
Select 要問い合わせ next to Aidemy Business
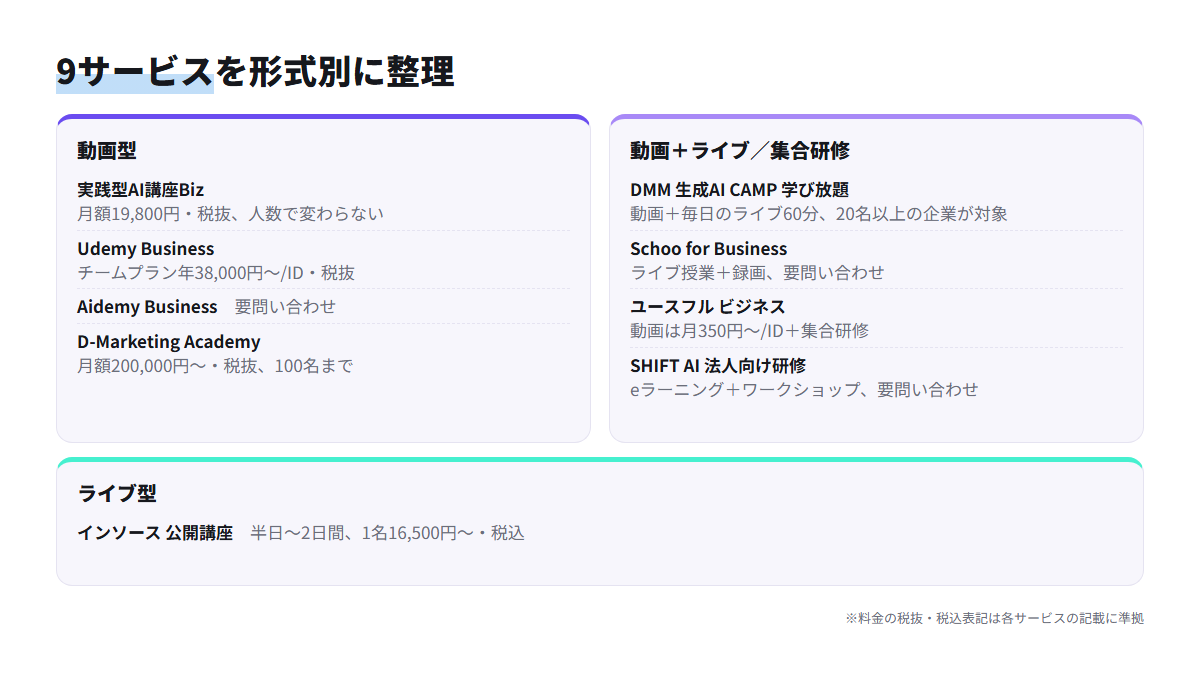coord(286,307)
